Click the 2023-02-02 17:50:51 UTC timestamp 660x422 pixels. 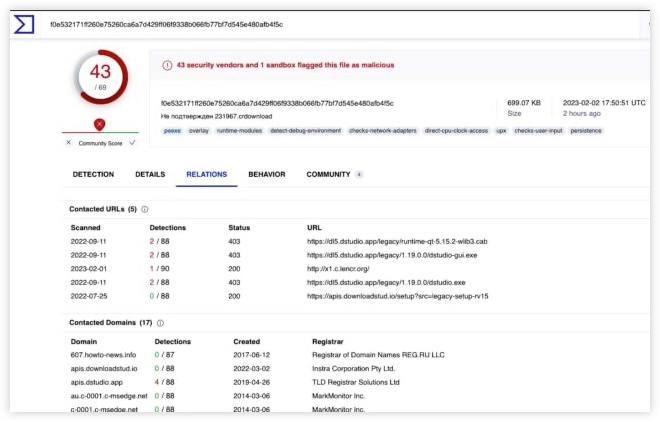point(604,103)
